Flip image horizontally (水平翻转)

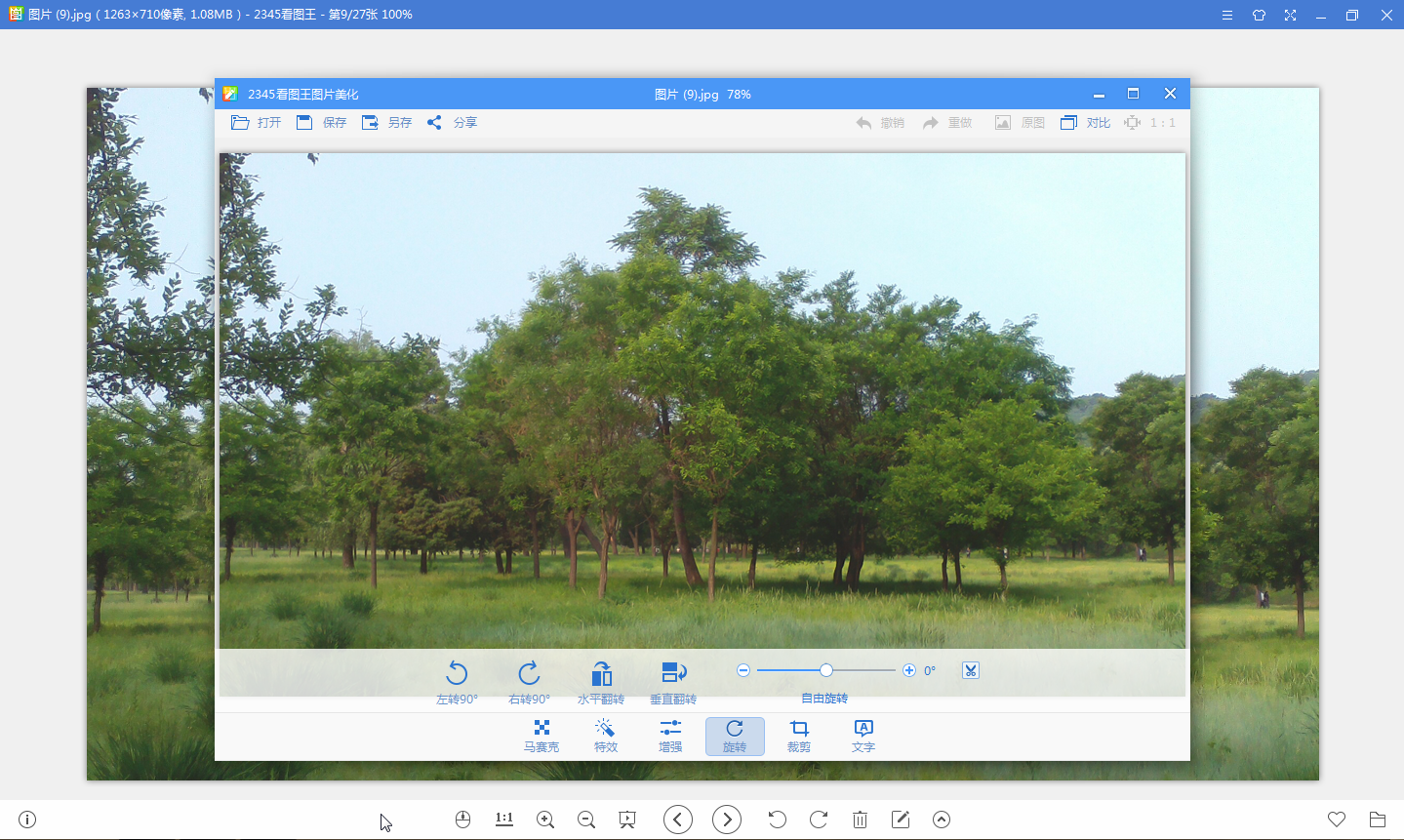pyautogui.click(x=601, y=681)
